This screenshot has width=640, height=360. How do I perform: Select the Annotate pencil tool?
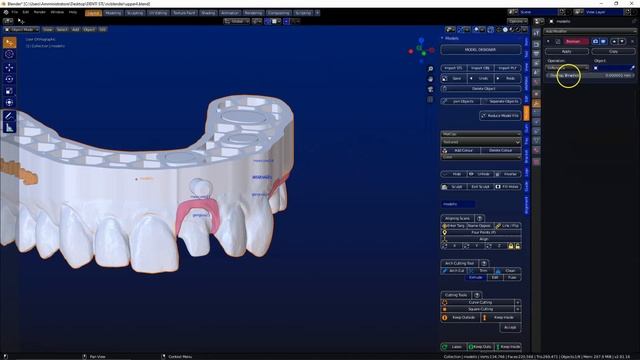tap(9, 116)
